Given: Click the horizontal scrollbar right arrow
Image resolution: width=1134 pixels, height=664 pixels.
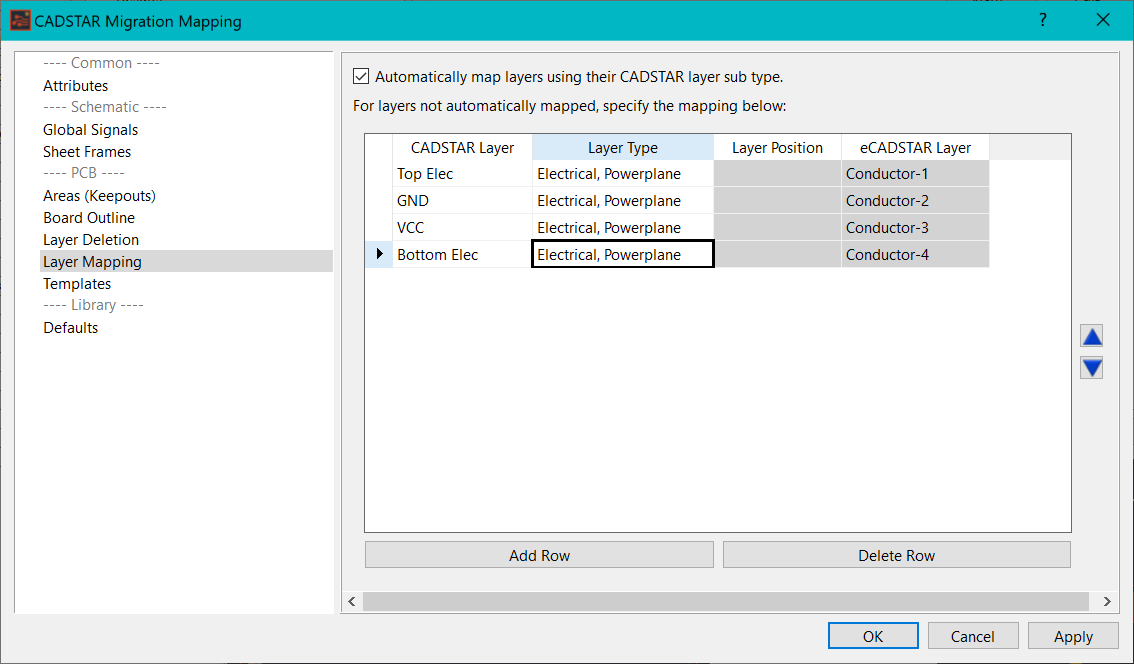Looking at the screenshot, I should click(1107, 601).
